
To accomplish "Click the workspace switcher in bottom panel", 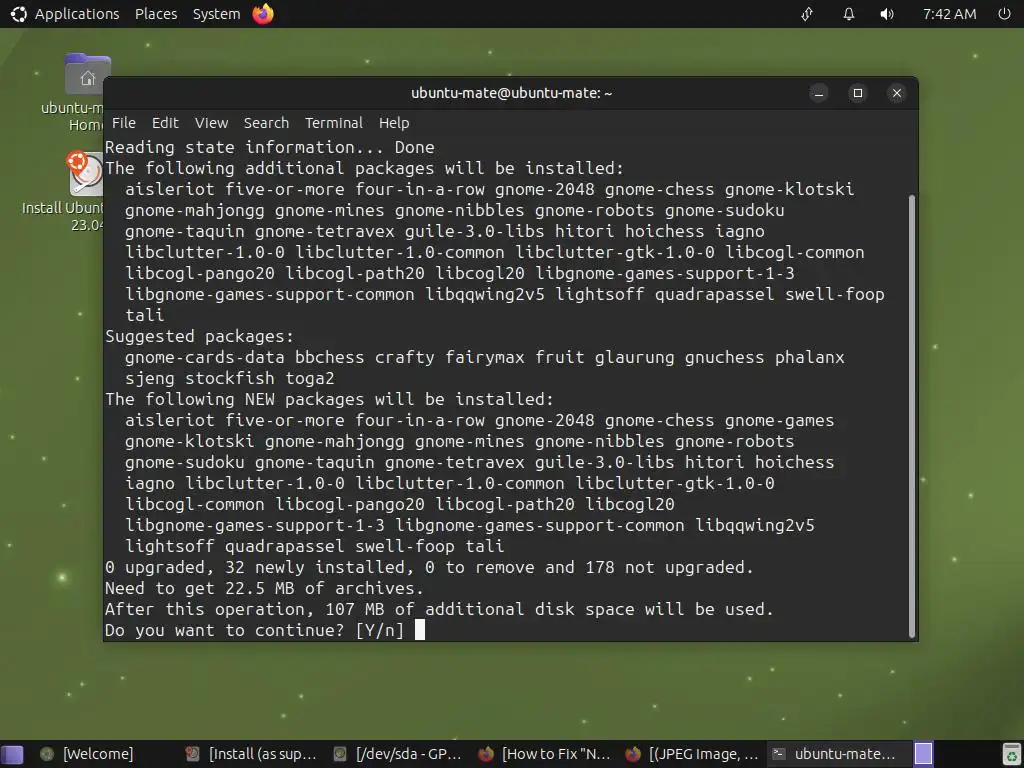I will (x=923, y=754).
